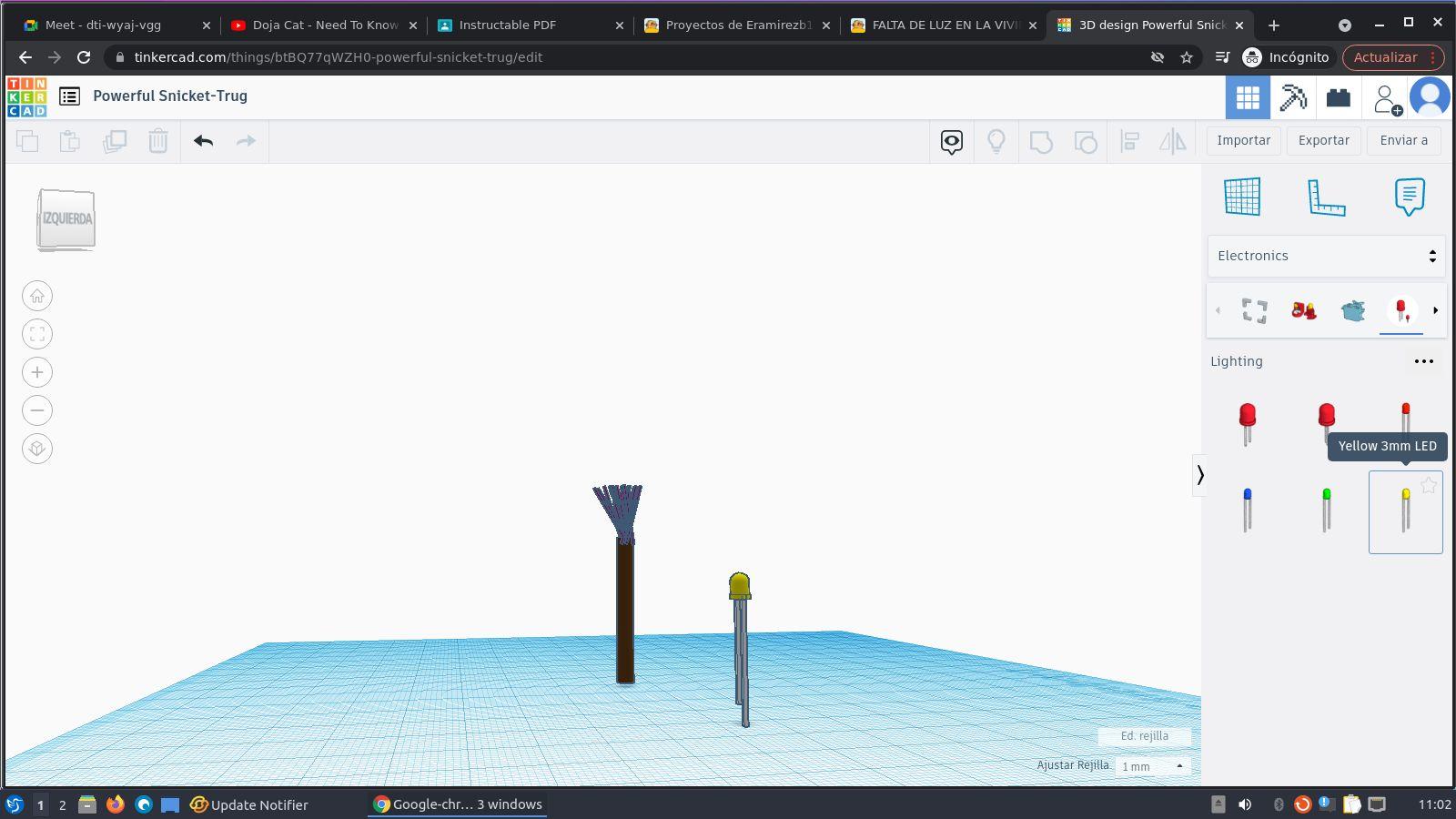This screenshot has height=819, width=1456.
Task: Open the Notes tool
Action: 1410,197
